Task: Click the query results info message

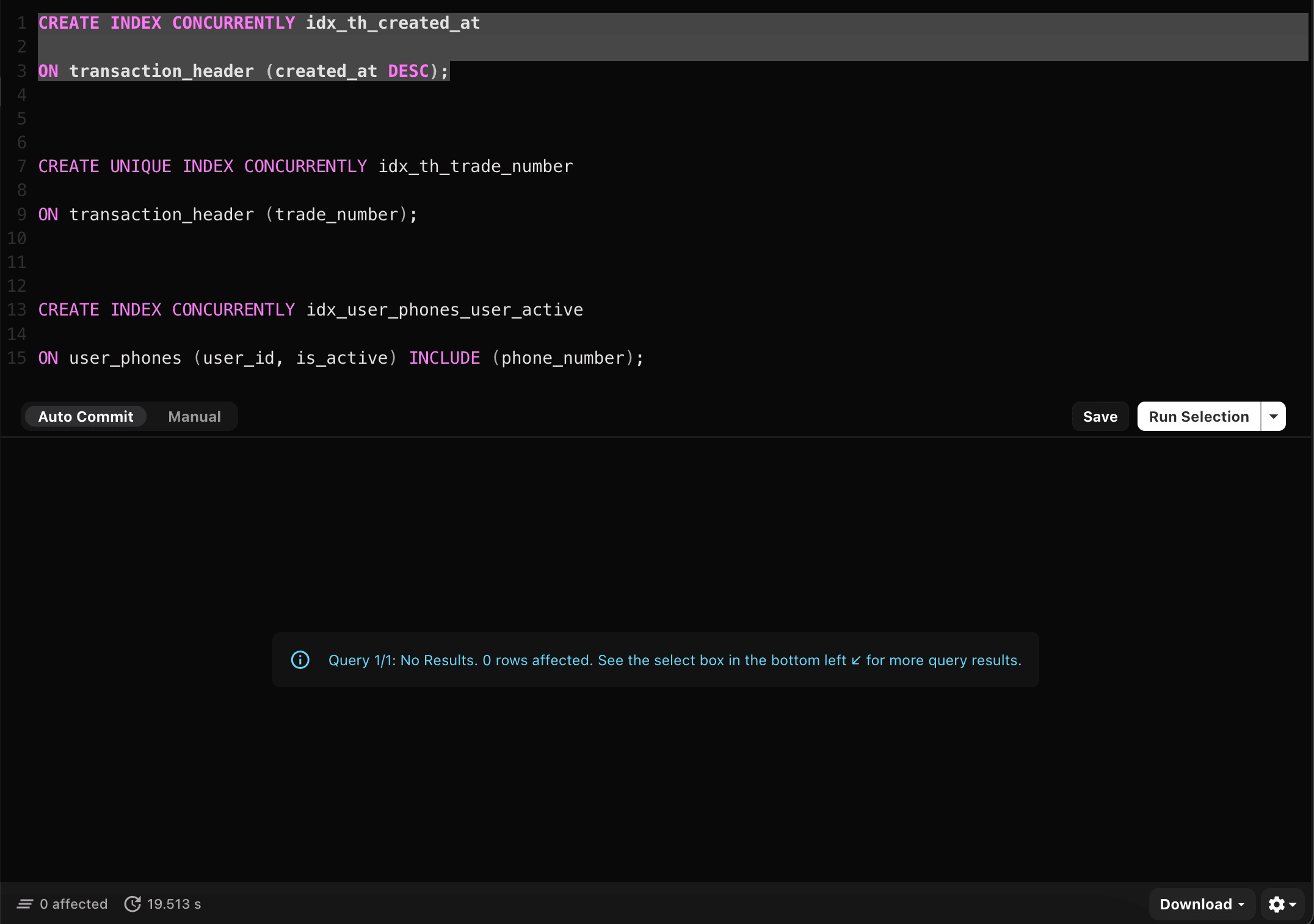Action: point(675,660)
